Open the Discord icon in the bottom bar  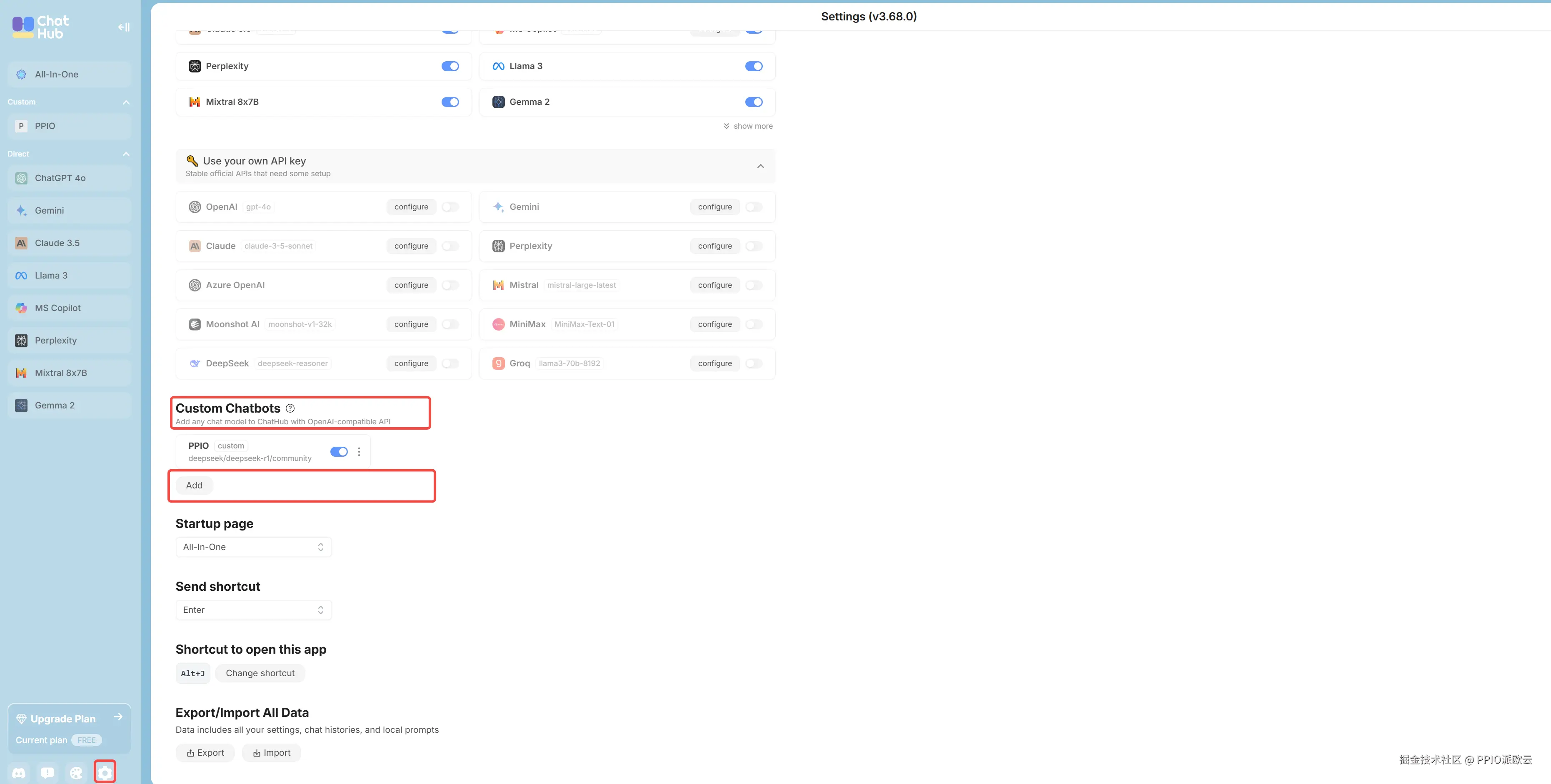[19, 773]
